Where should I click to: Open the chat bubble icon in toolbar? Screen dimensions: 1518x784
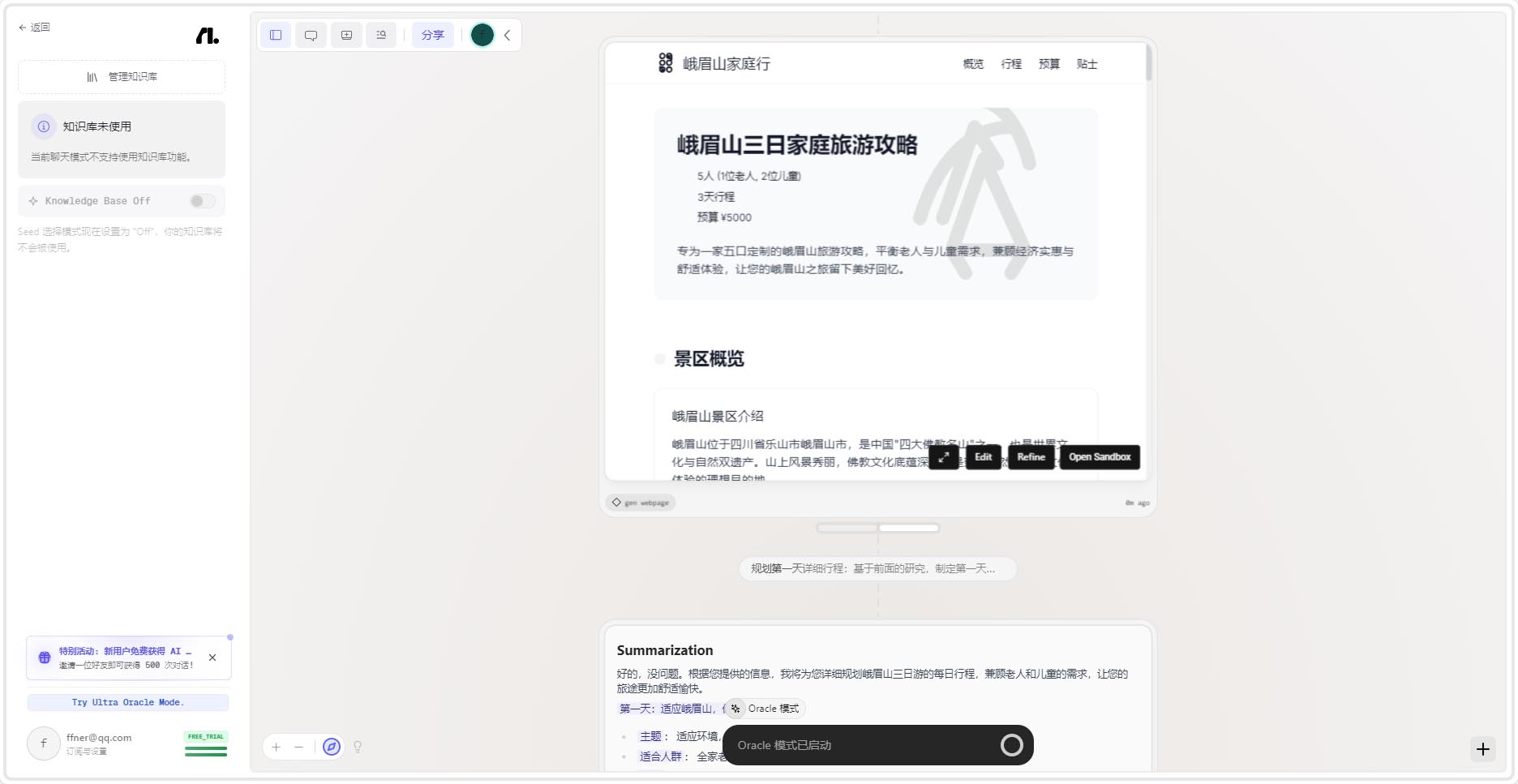pos(311,35)
